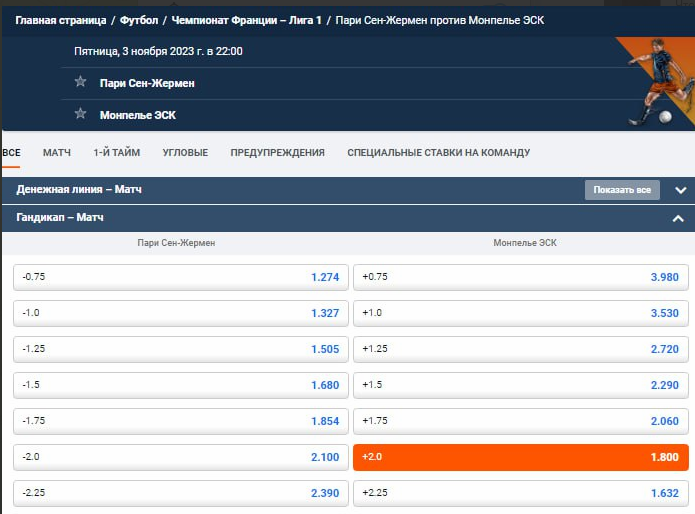The height and width of the screenshot is (514, 695).
Task: Click the match date Пятница, 3 ноября 2023
Action: click(x=158, y=51)
